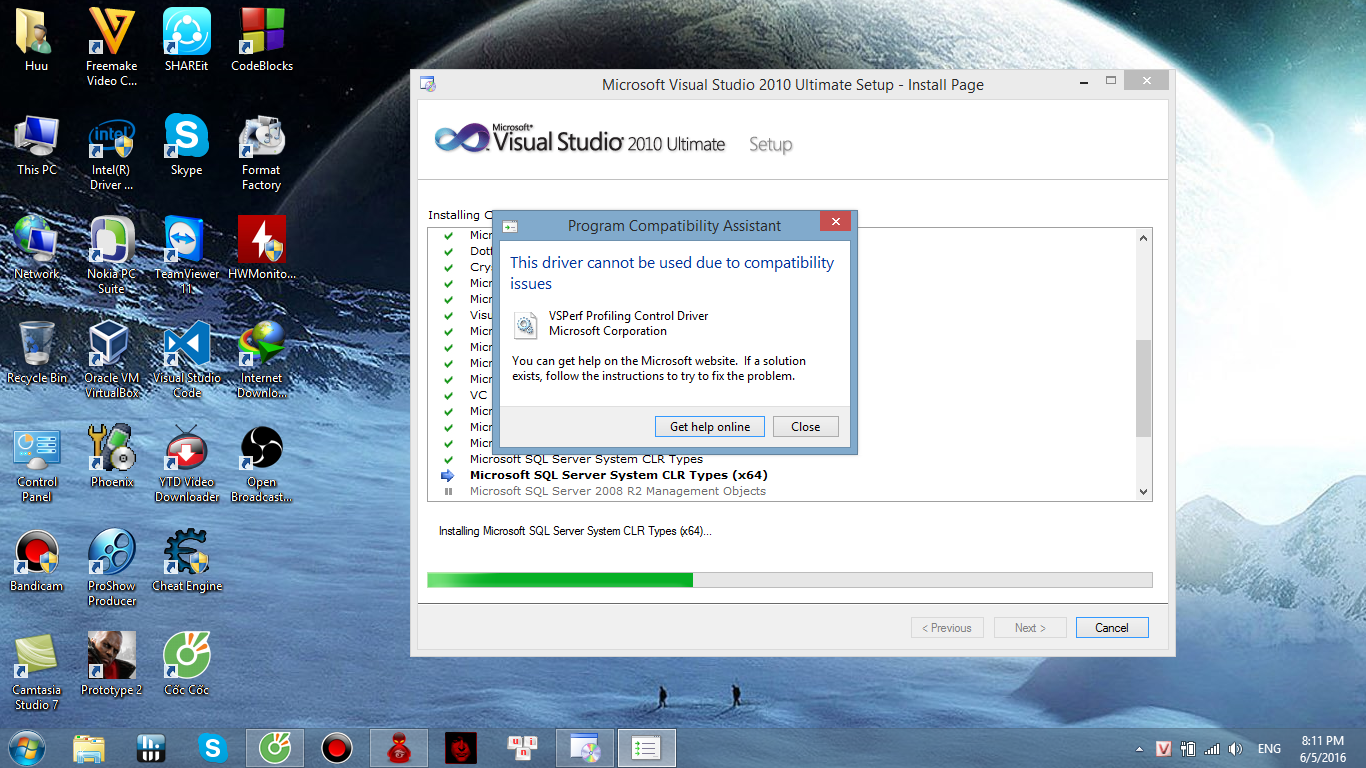Viewport: 1366px width, 768px height.
Task: Cancel the Visual Studio setup
Action: 1112,628
